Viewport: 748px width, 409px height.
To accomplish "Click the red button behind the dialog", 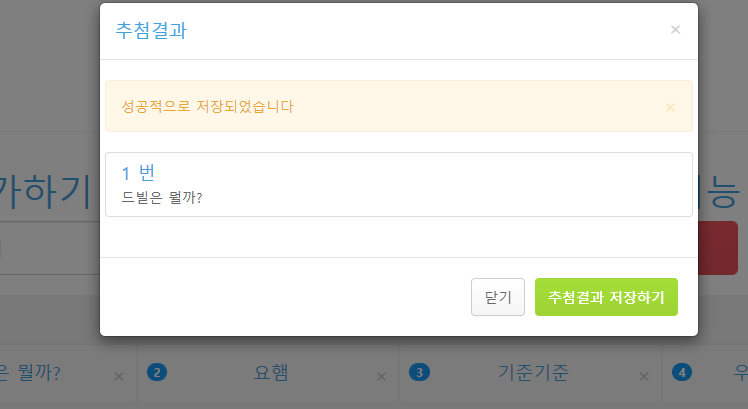I will point(718,248).
